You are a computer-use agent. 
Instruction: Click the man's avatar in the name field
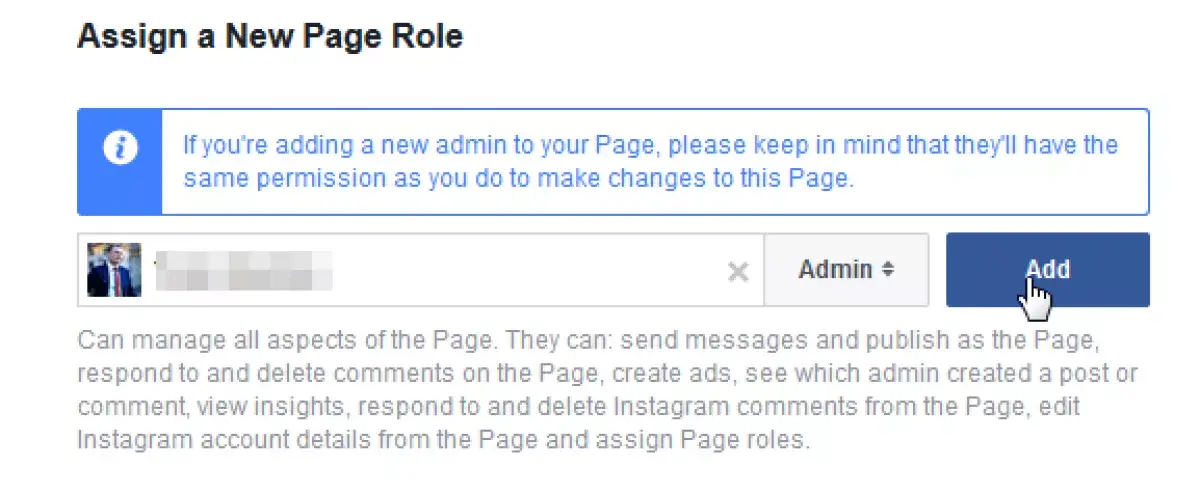click(114, 270)
